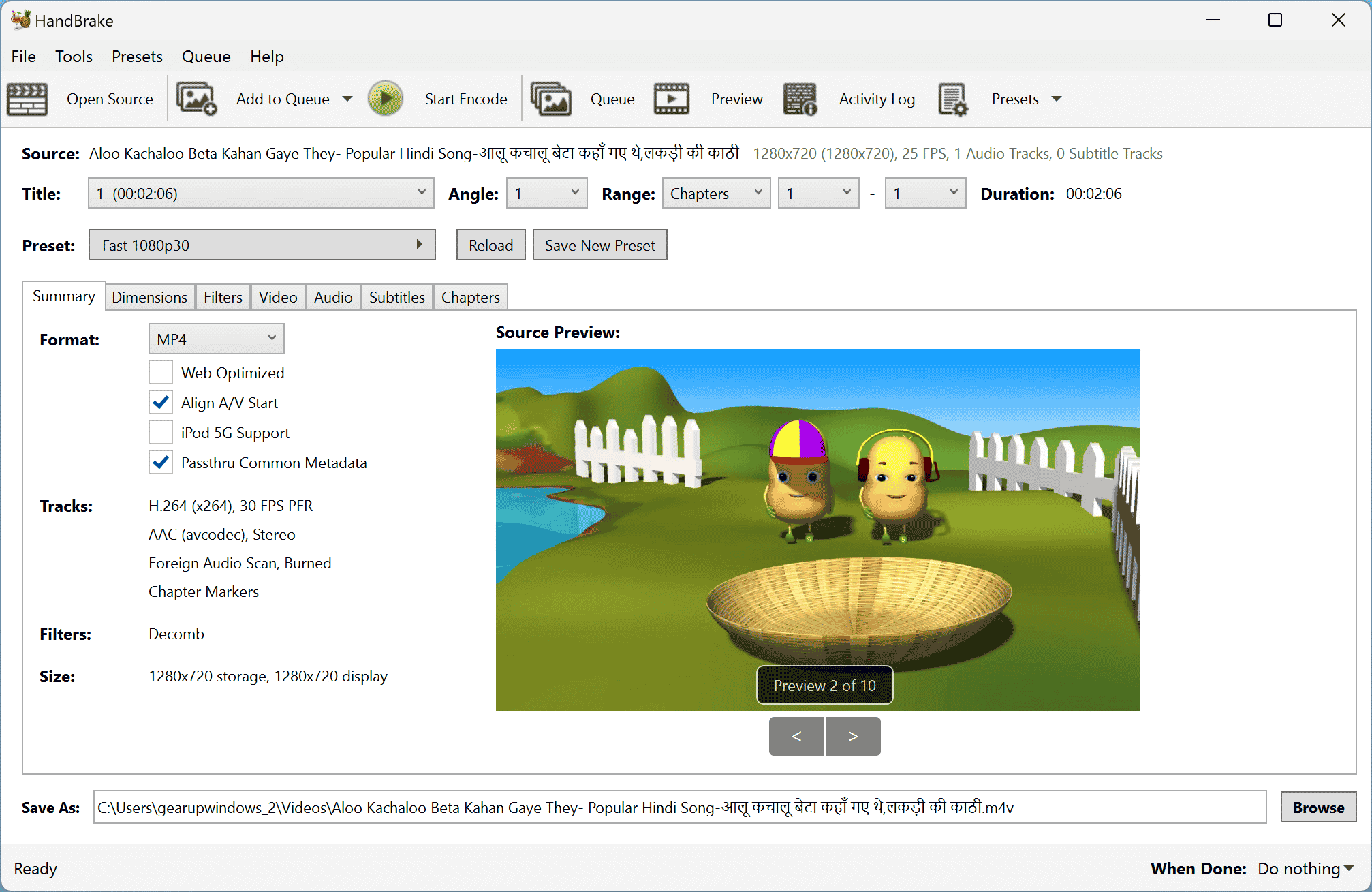Click the Preview filmstrip icon
The image size is (1372, 892).
671,99
